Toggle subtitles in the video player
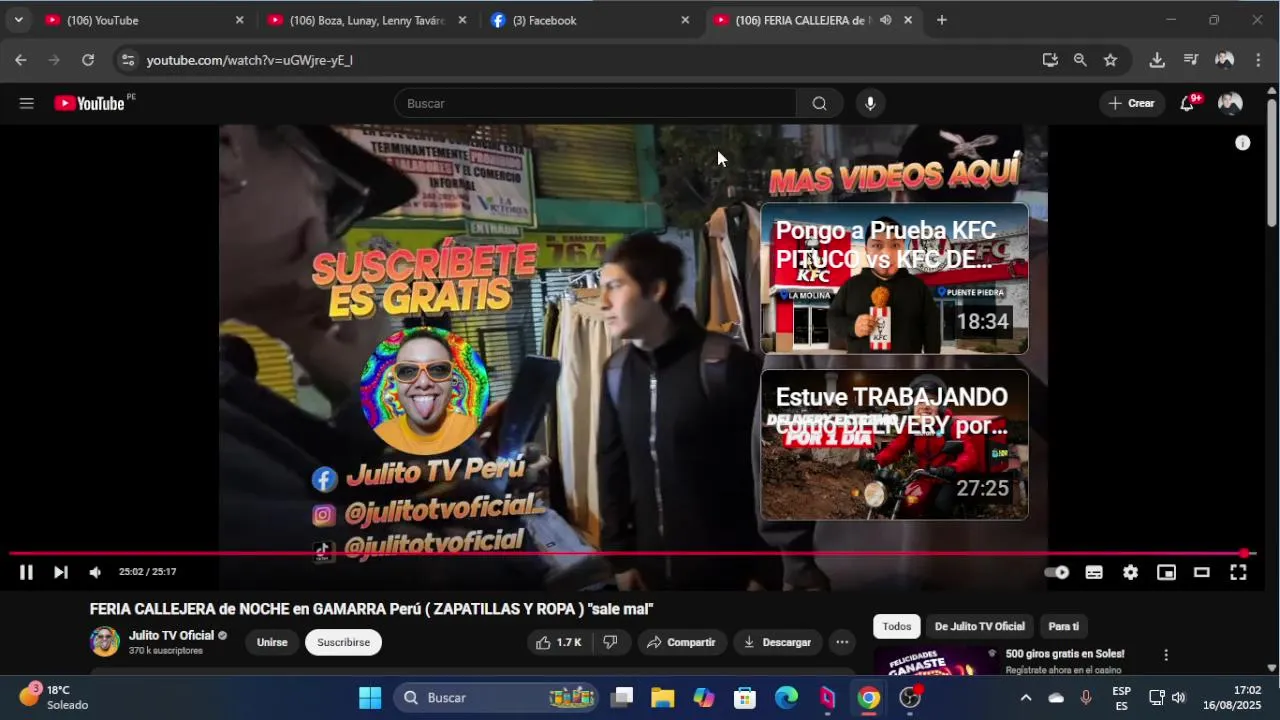This screenshot has width=1280, height=720. click(x=1094, y=572)
